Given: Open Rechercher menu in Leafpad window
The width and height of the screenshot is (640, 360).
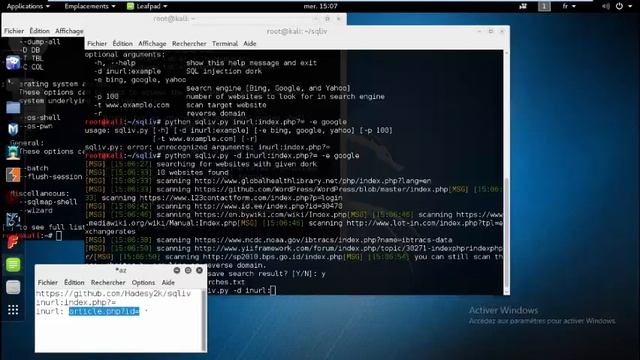Looking at the screenshot, I should [x=108, y=282].
